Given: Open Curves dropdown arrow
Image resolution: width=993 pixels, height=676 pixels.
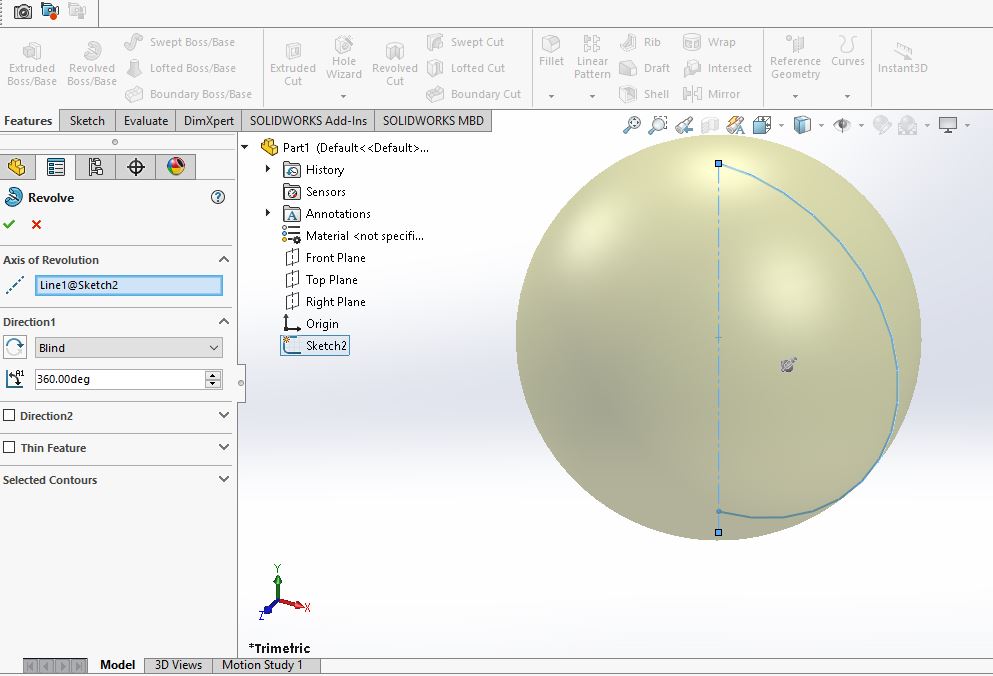Looking at the screenshot, I should 847,96.
